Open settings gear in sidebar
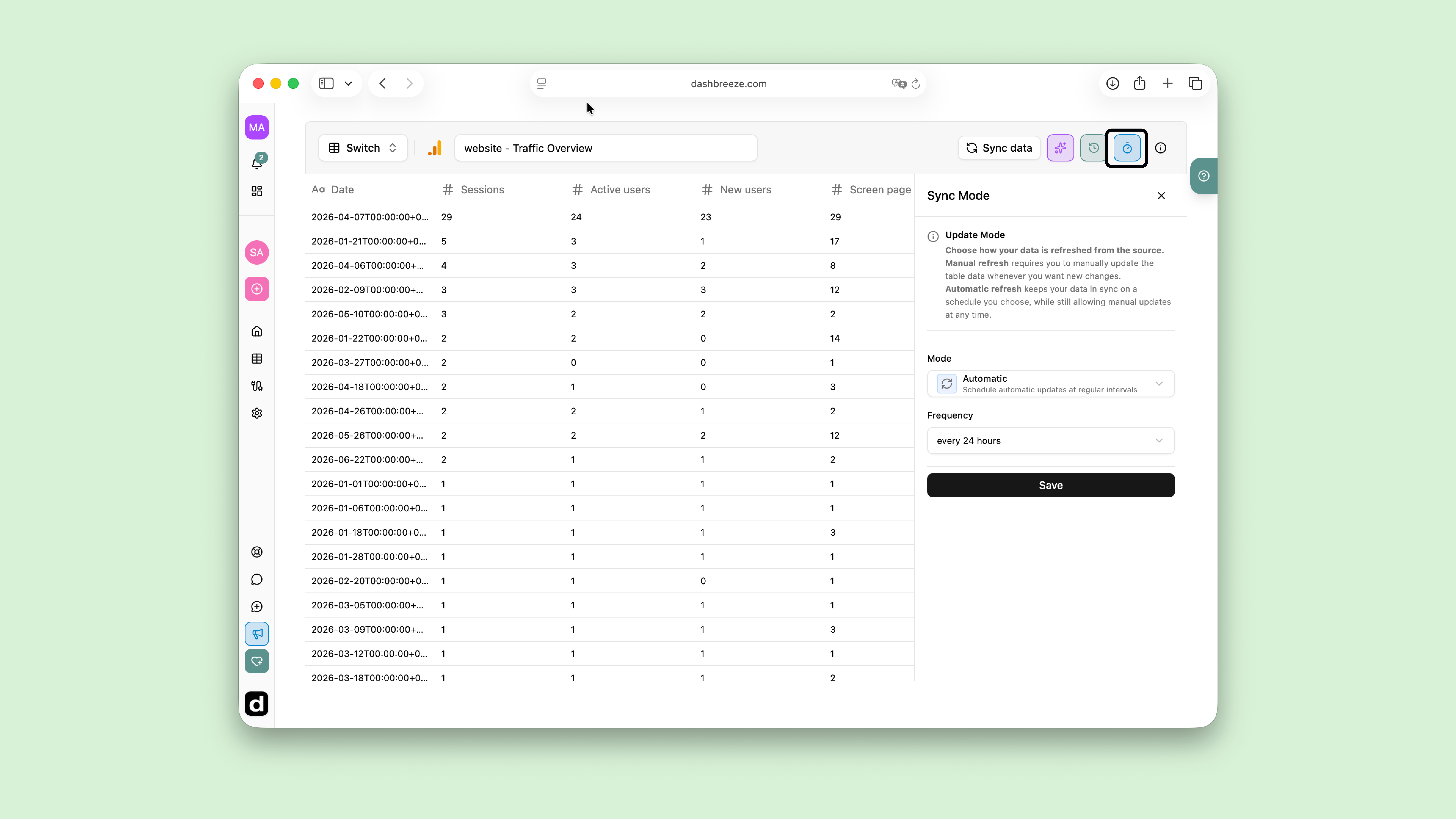 pos(257,413)
